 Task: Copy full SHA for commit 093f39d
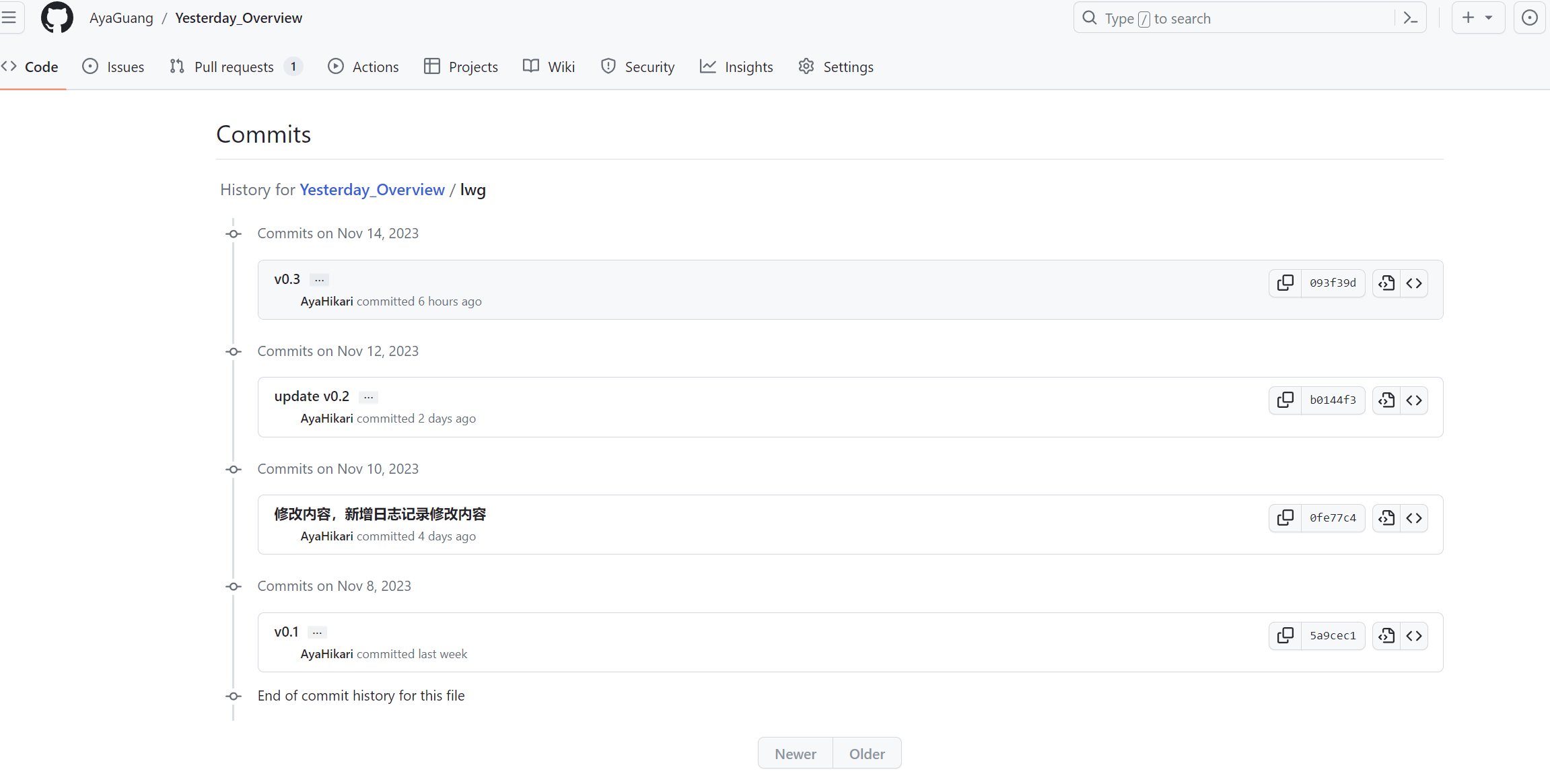coord(1285,283)
